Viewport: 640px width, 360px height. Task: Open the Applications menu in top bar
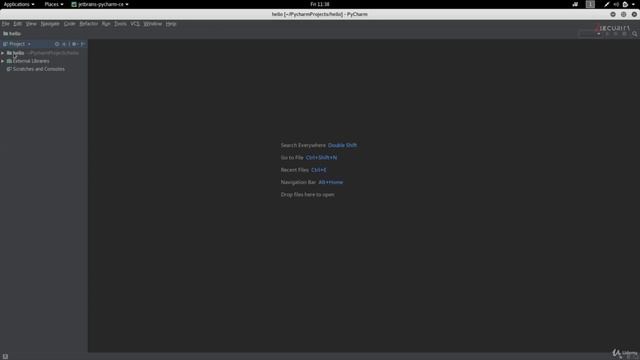tap(19, 4)
